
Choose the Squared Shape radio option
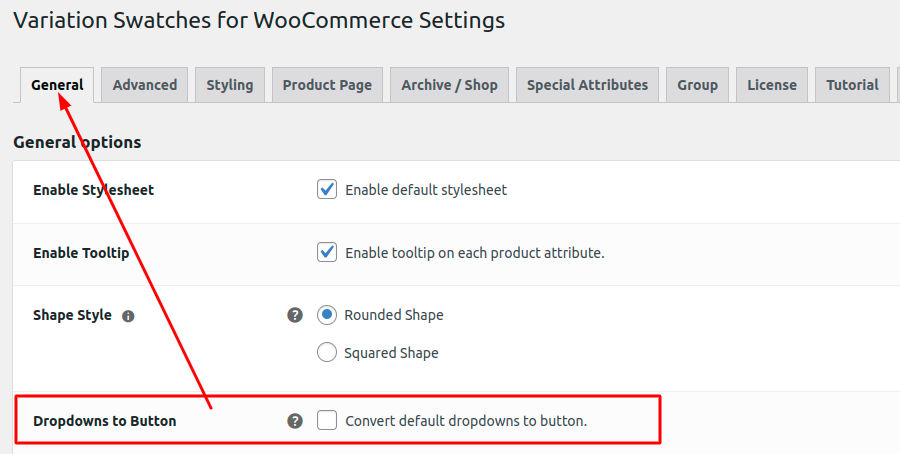327,352
